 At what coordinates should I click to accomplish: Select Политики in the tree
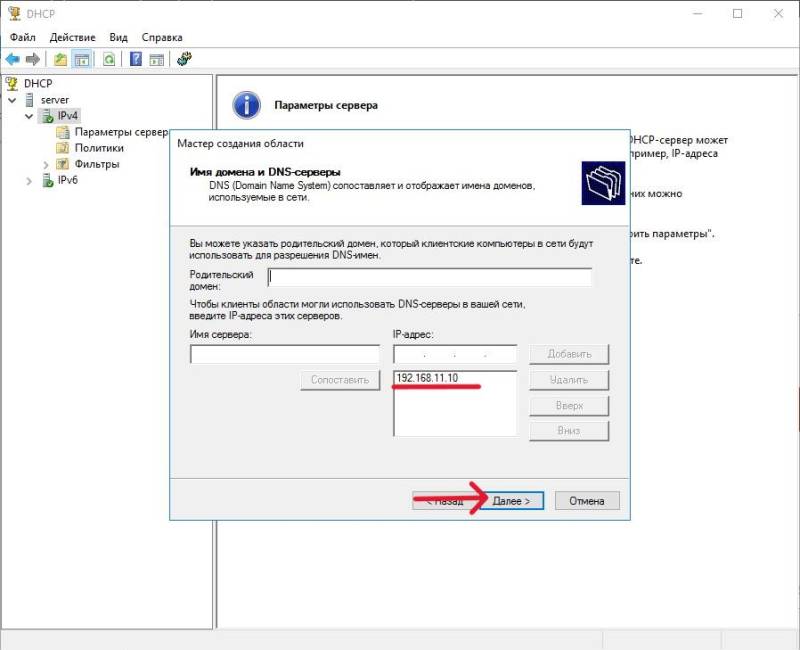coord(99,148)
